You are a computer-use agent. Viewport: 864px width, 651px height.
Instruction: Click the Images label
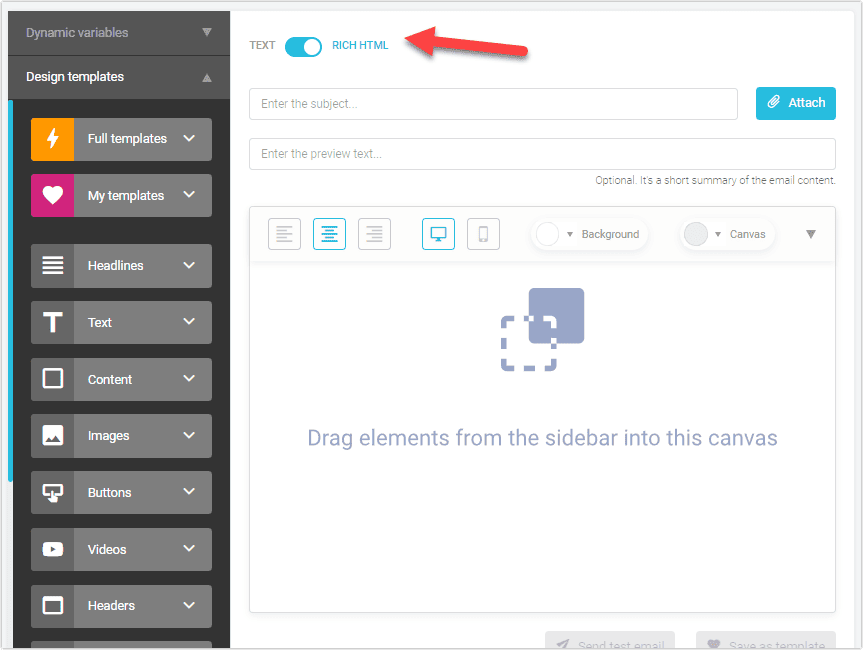(x=109, y=436)
